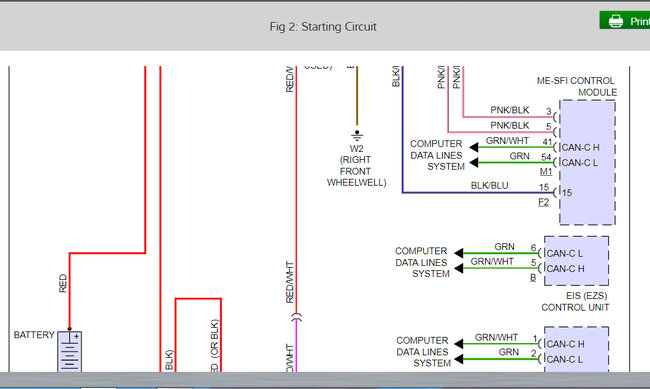The width and height of the screenshot is (650, 389).
Task: Click the 'GRN/WHT' label at EIS pin 5
Action: click(492, 262)
